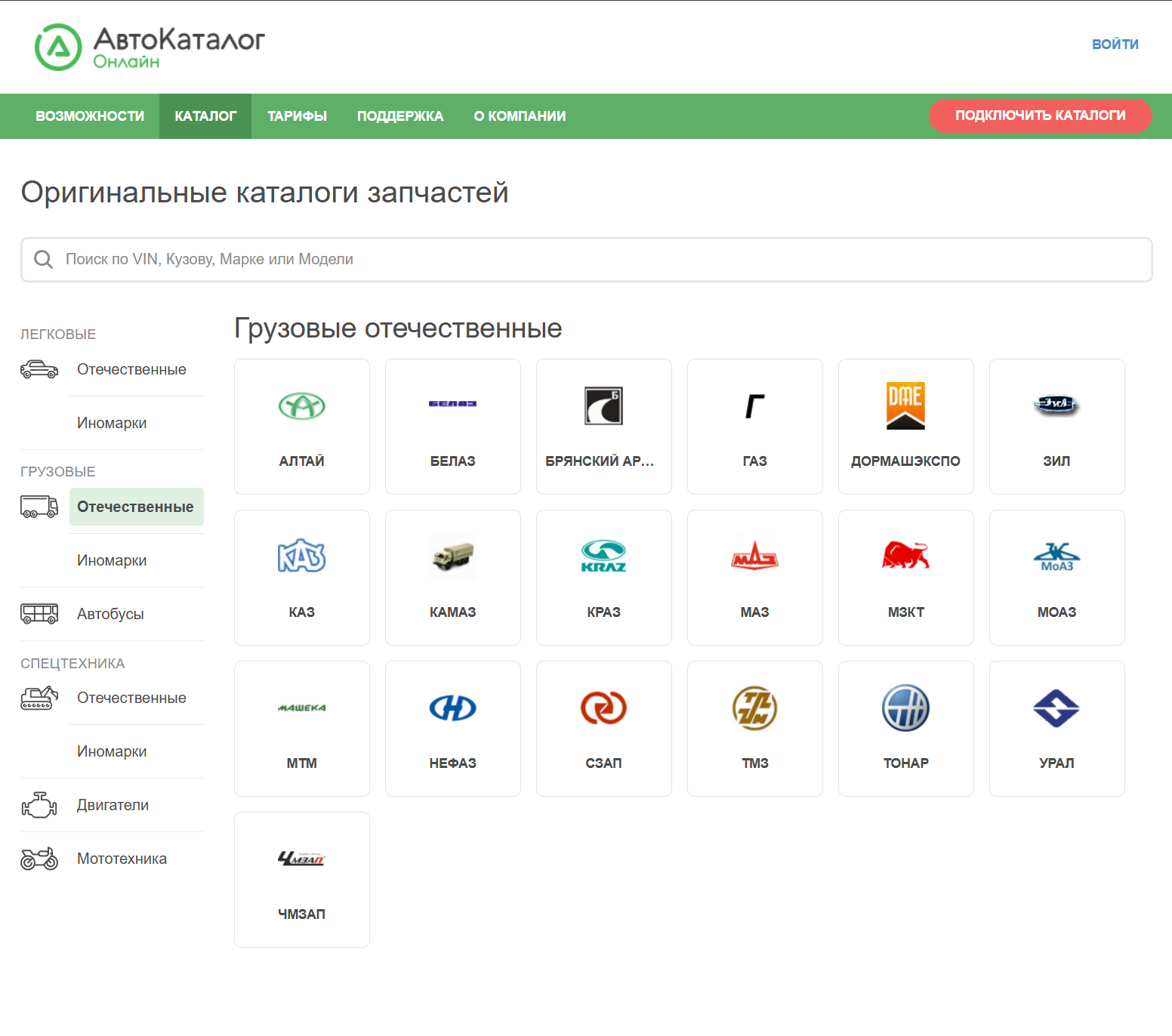This screenshot has height=1036, width=1172.
Task: Click the АЛТАЙ label text
Action: (x=302, y=461)
